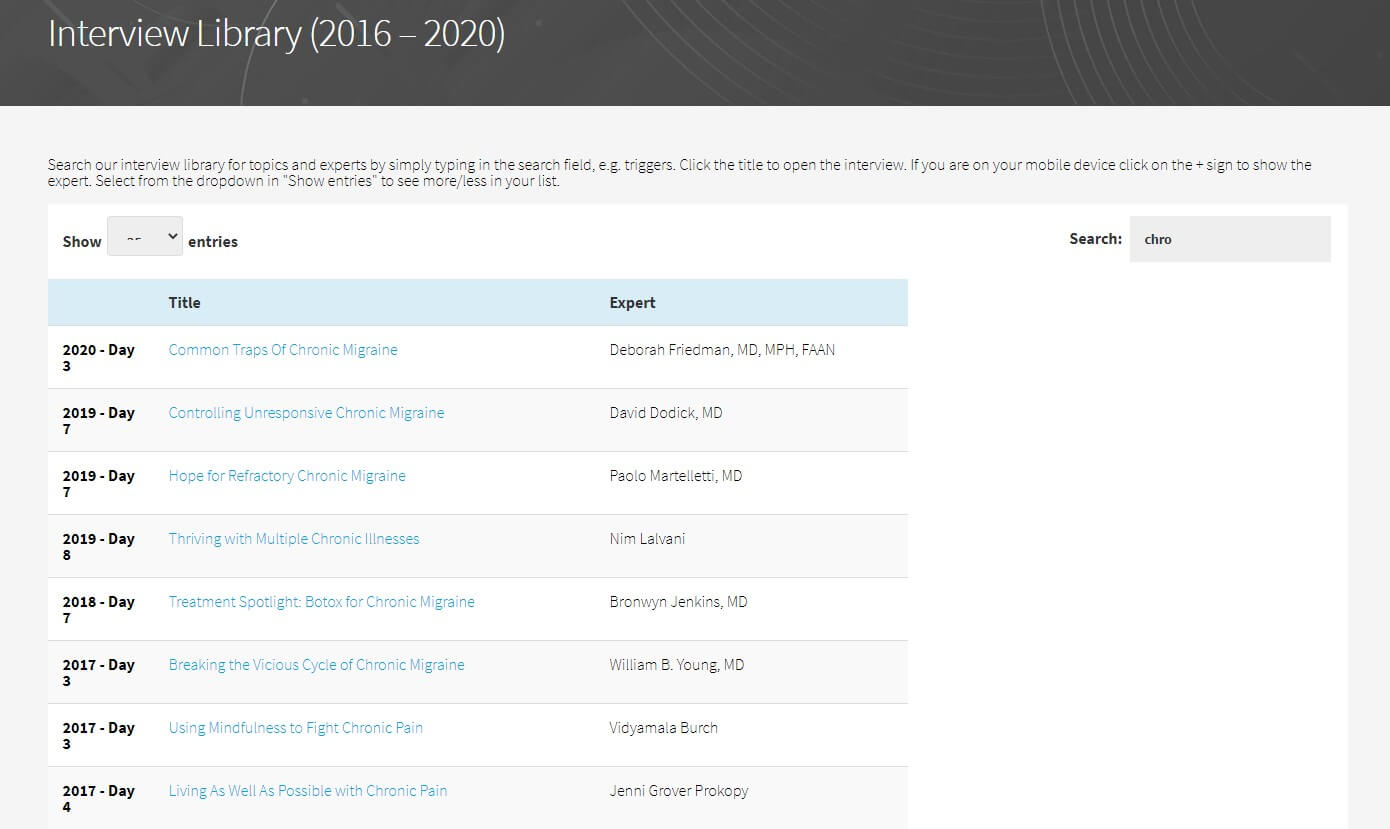Open the Treatment Spotlight: Botox for Chronic Migraine interview
The height and width of the screenshot is (829, 1390).
pyautogui.click(x=321, y=601)
